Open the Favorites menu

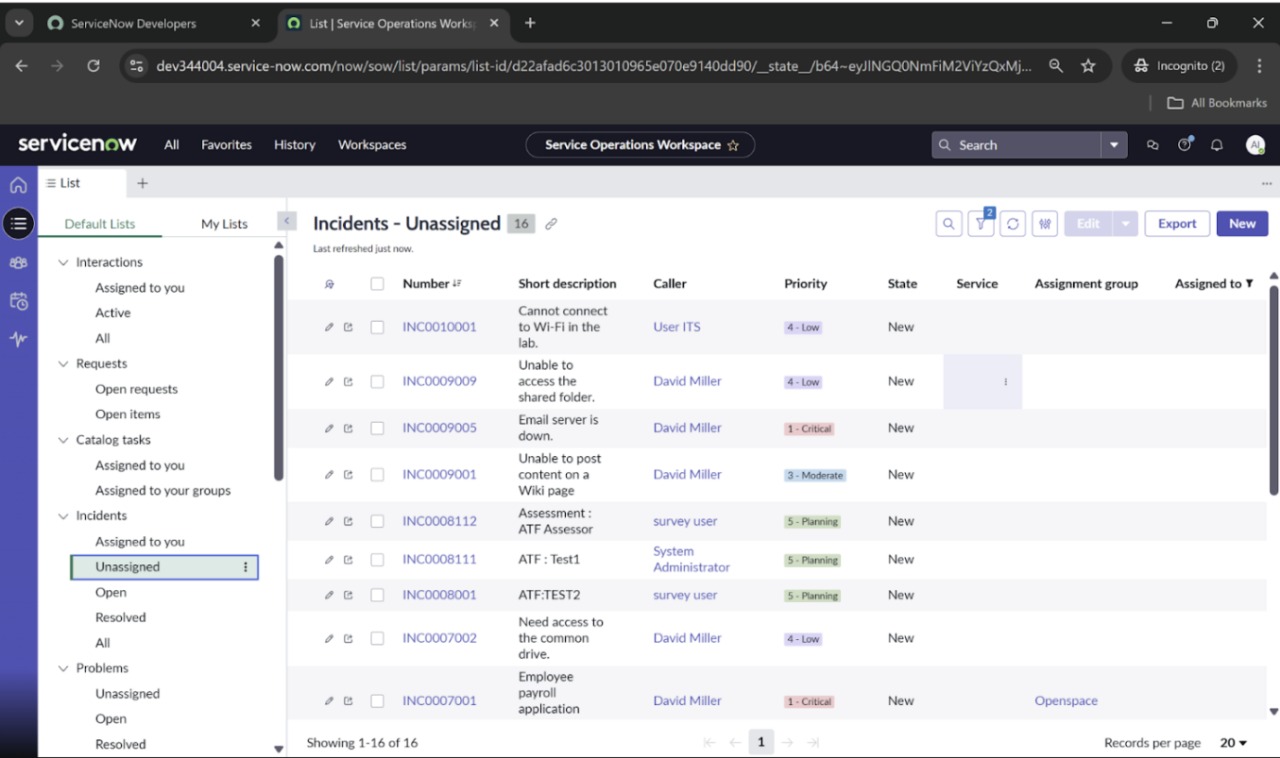click(x=227, y=145)
